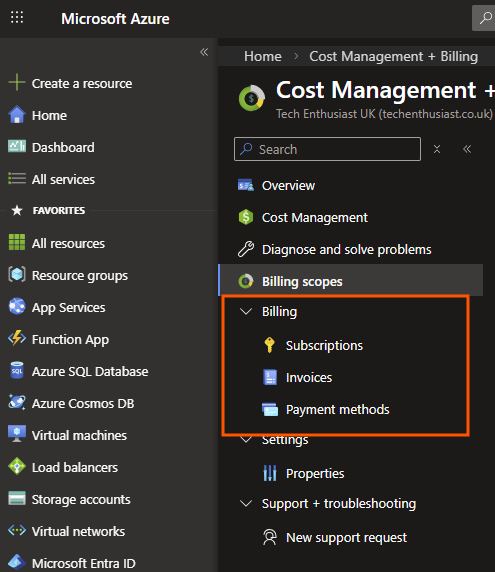Click the Properties sliders icon

pos(270,473)
